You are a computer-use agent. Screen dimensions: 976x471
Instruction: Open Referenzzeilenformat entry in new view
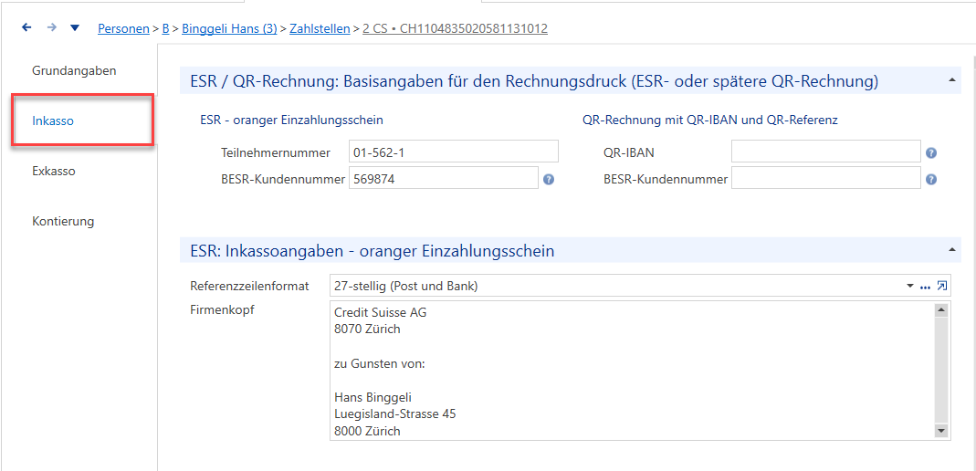click(x=942, y=286)
